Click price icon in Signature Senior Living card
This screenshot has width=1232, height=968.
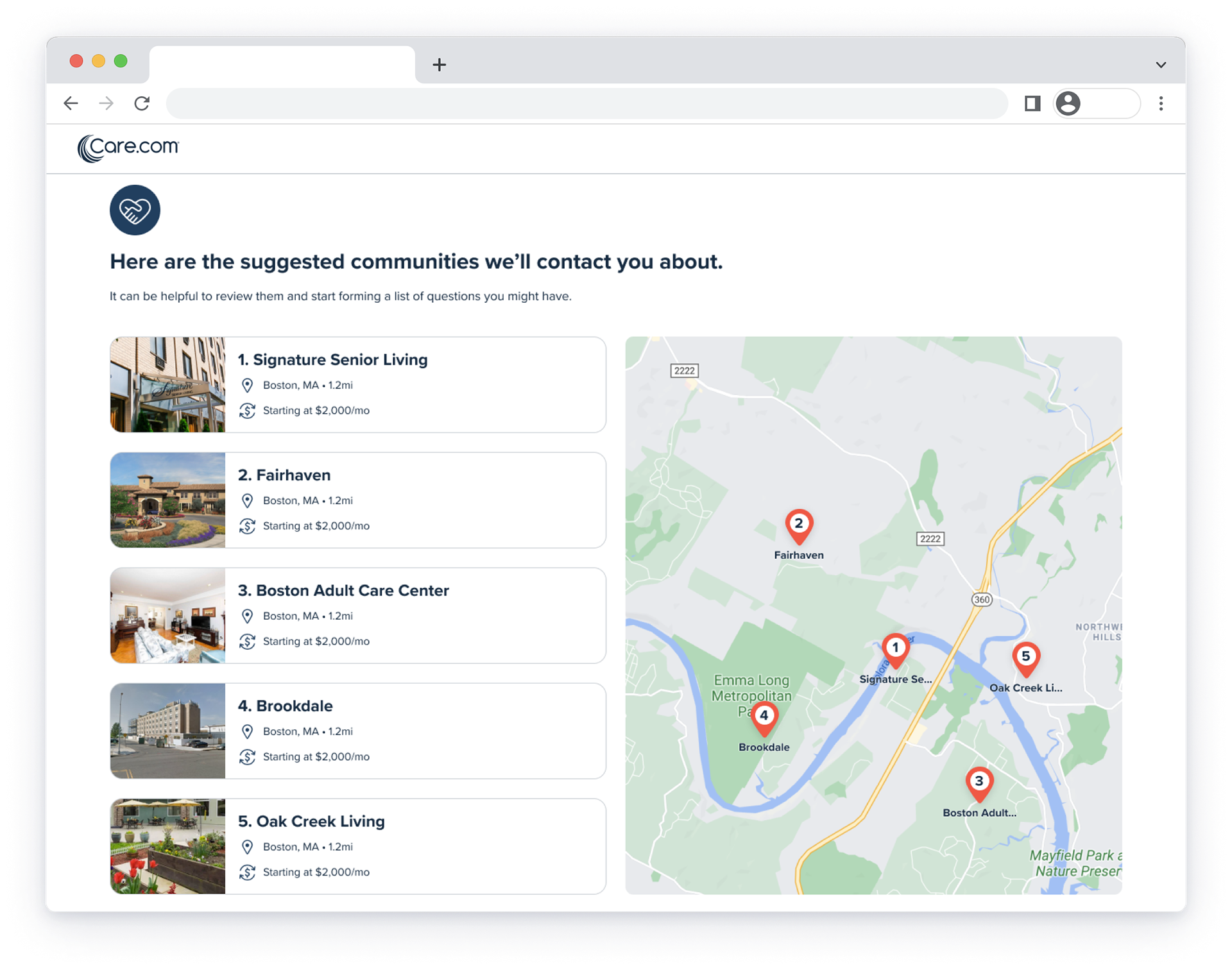point(247,411)
